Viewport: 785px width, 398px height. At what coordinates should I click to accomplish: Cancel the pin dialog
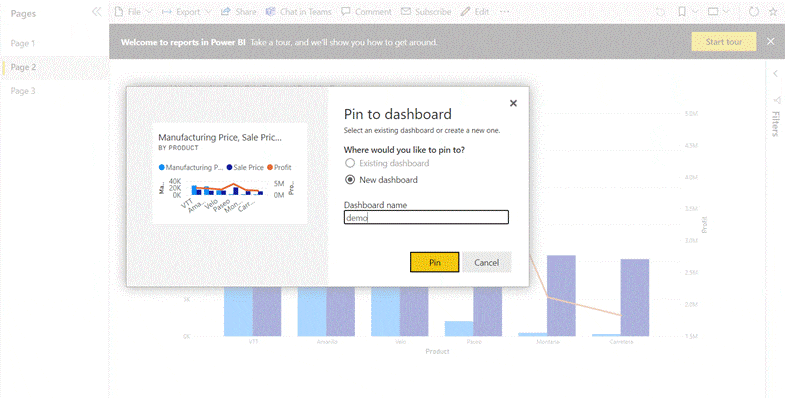[487, 262]
